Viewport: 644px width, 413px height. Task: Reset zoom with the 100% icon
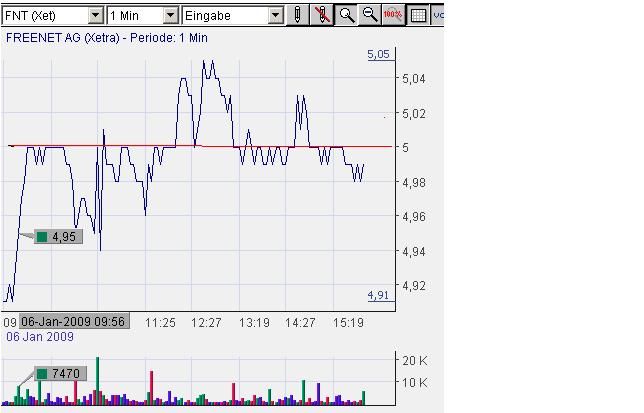393,16
